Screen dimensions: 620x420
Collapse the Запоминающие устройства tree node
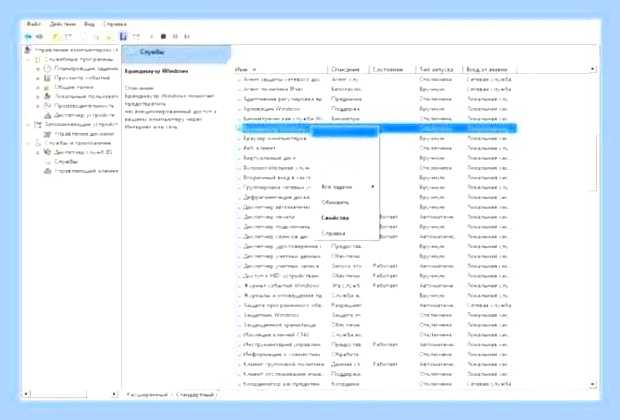pyautogui.click(x=28, y=125)
